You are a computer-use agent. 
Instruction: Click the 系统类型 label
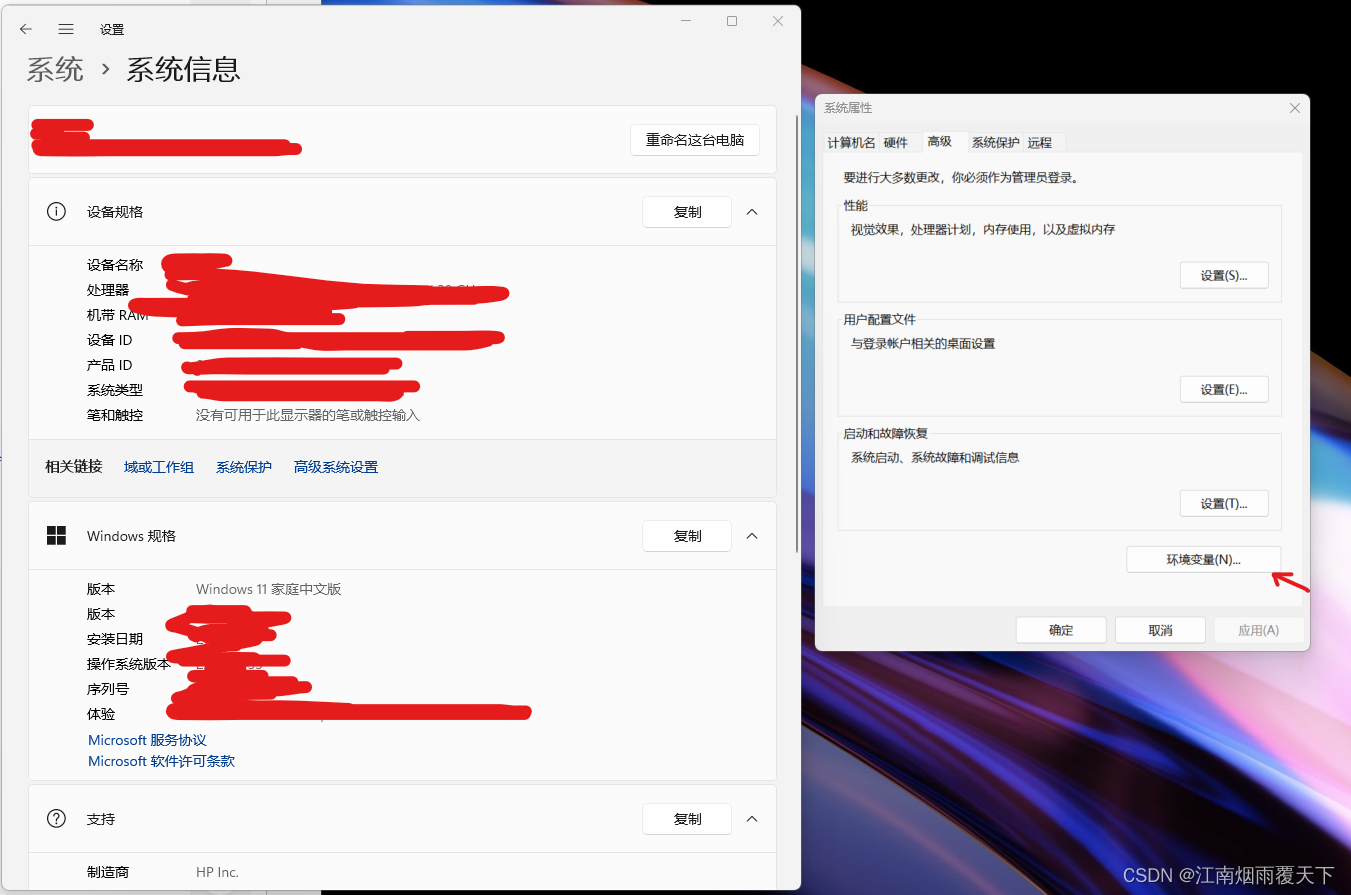[x=115, y=390]
